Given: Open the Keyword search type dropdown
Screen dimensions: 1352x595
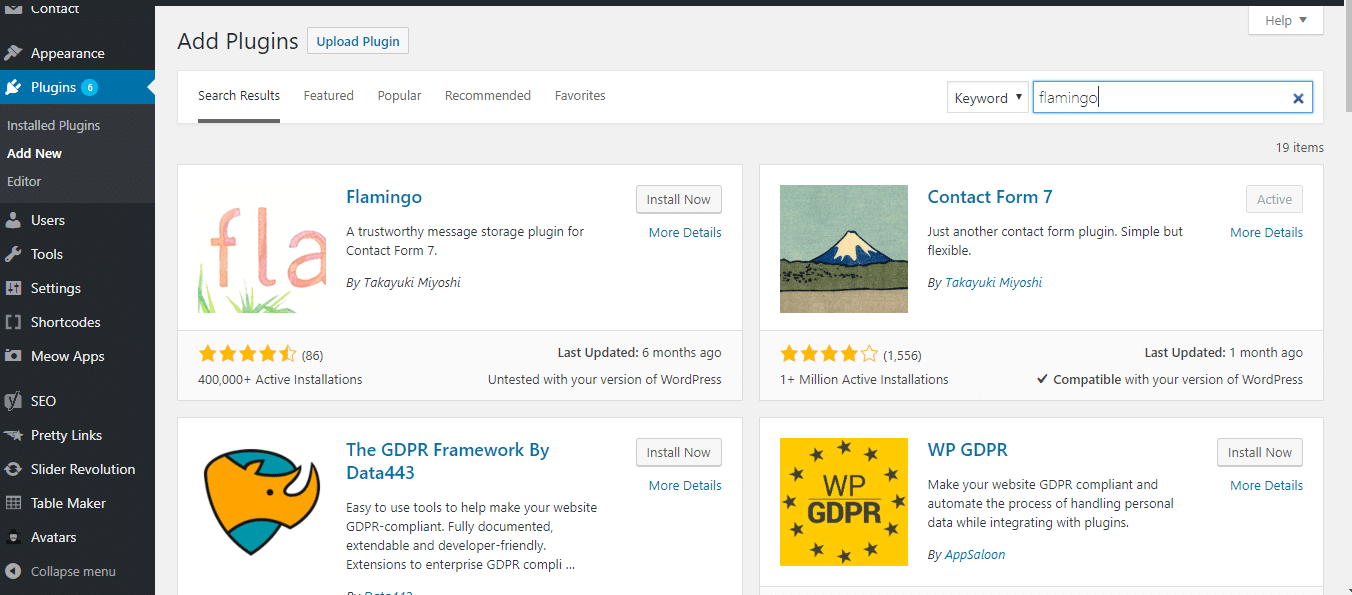Looking at the screenshot, I should [988, 97].
